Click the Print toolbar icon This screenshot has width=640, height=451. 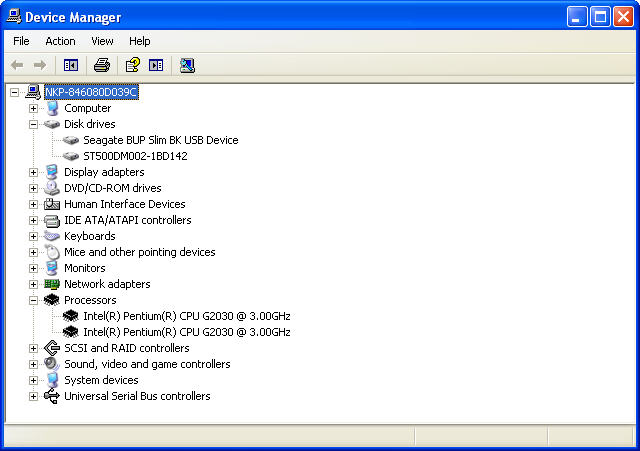click(x=102, y=65)
